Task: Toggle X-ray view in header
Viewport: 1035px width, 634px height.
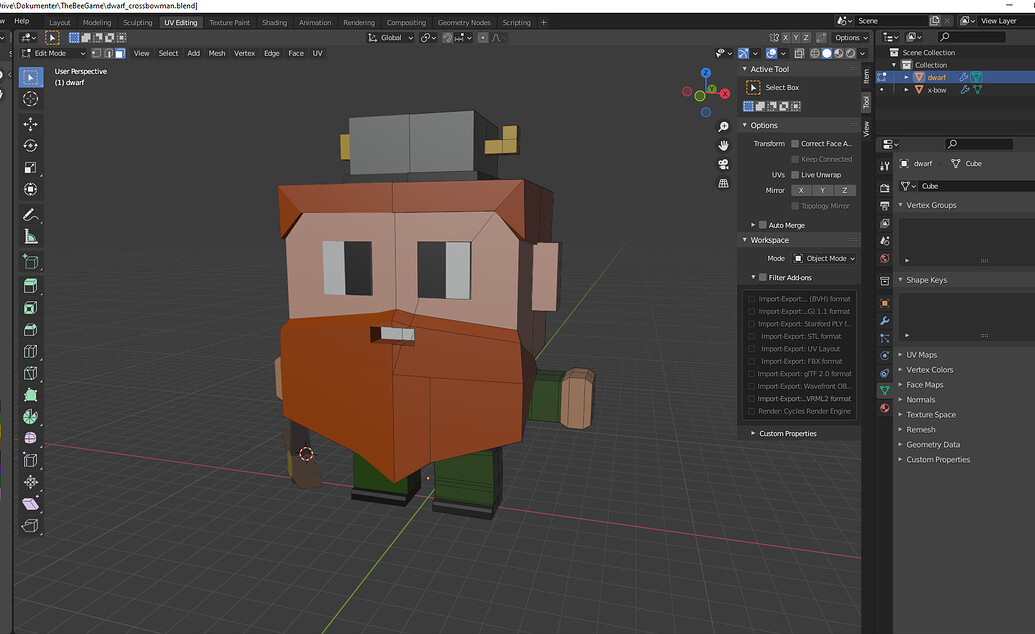Action: pos(799,53)
